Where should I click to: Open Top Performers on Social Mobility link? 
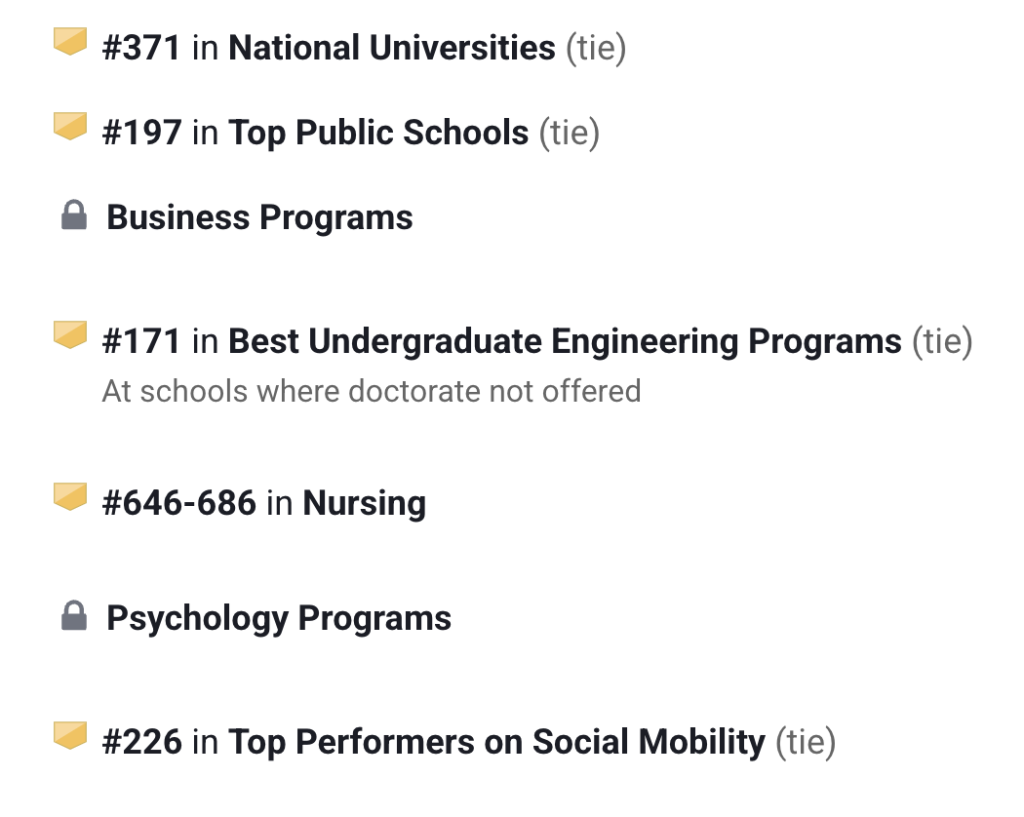(496, 743)
